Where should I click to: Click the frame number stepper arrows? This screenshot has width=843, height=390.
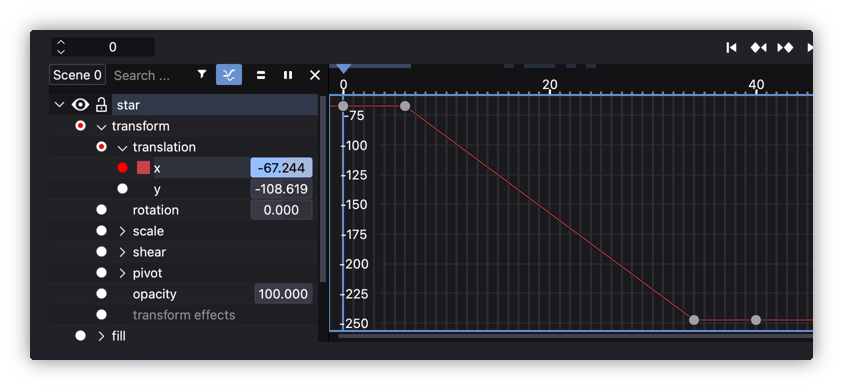coord(61,47)
